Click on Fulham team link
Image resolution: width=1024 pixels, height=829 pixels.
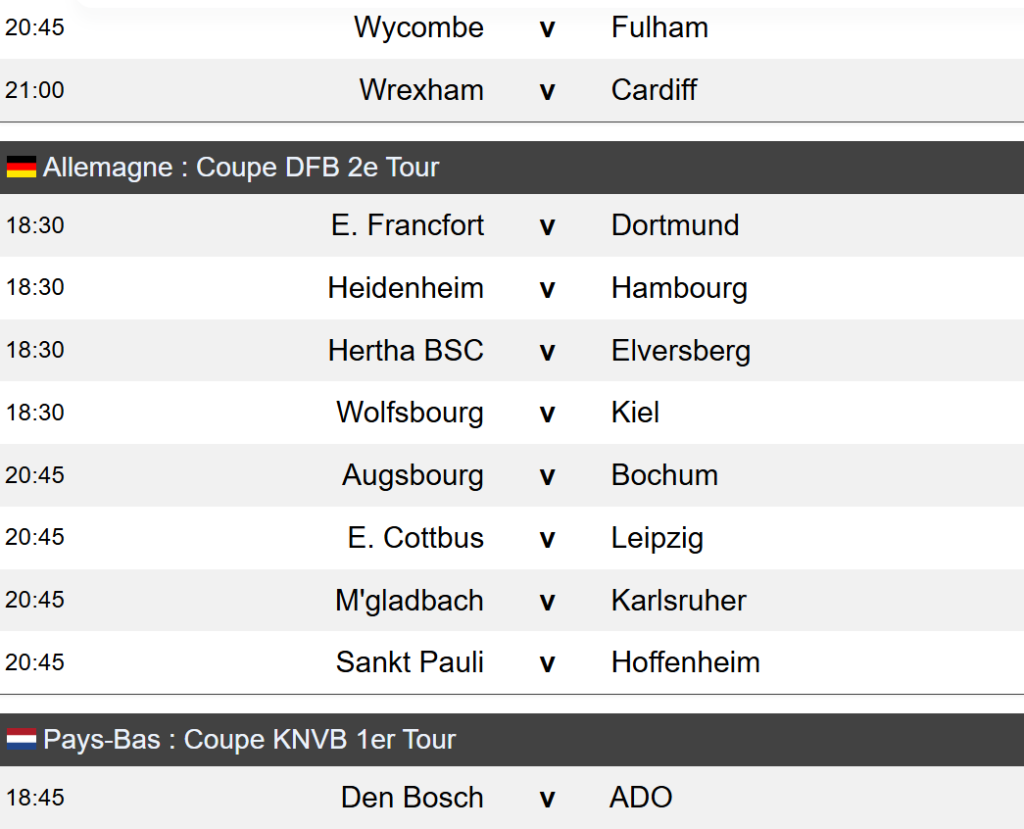[x=659, y=27]
